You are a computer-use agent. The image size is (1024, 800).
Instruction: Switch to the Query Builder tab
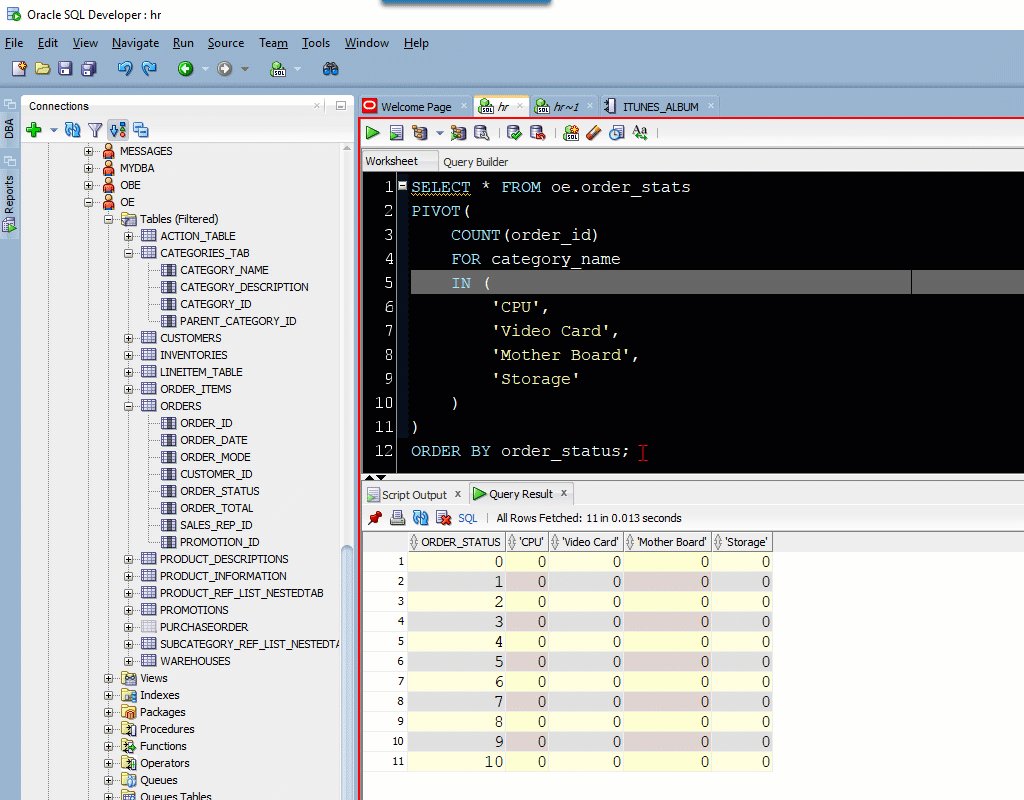(x=475, y=162)
